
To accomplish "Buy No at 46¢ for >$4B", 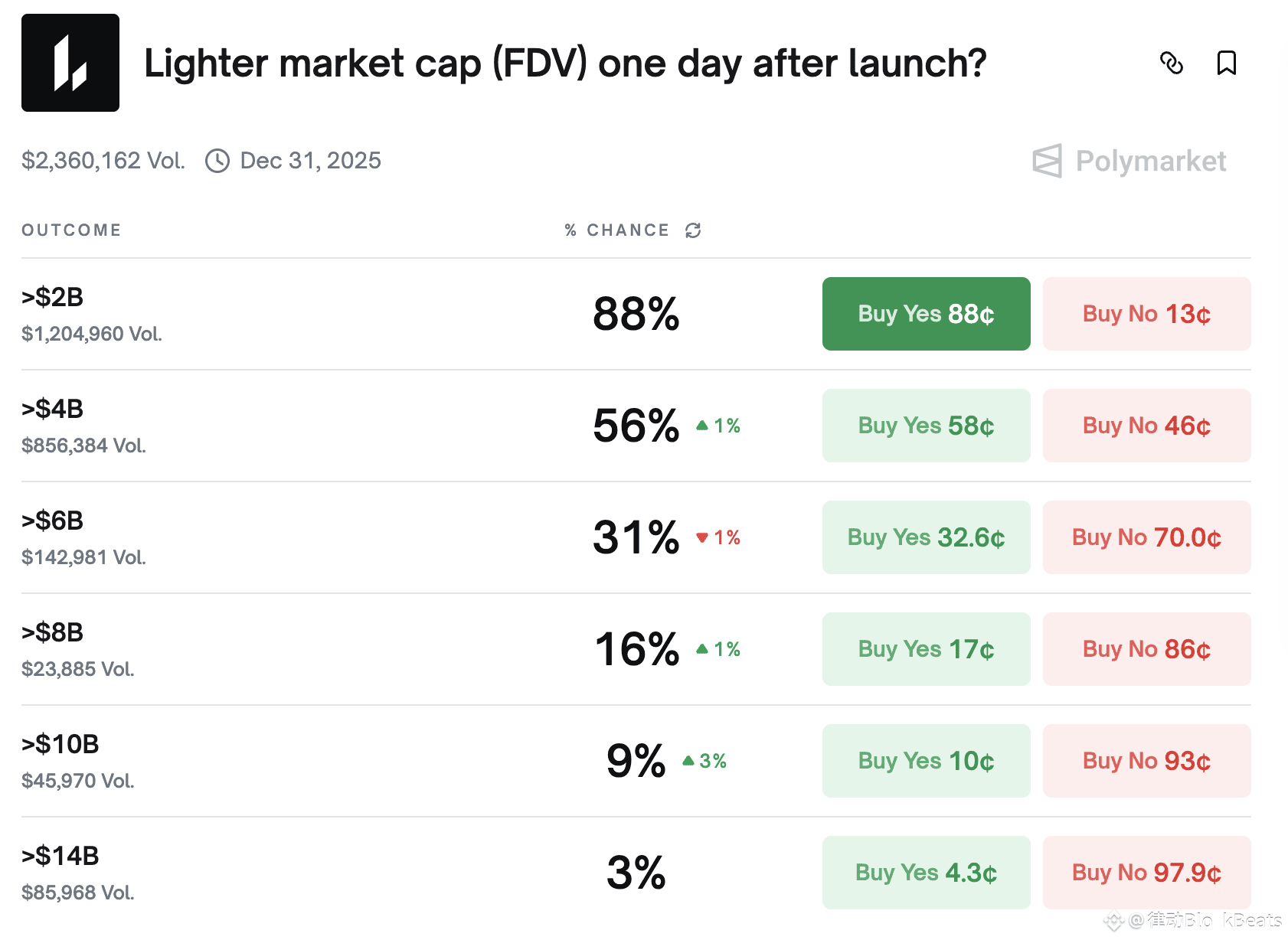I will tap(1146, 426).
